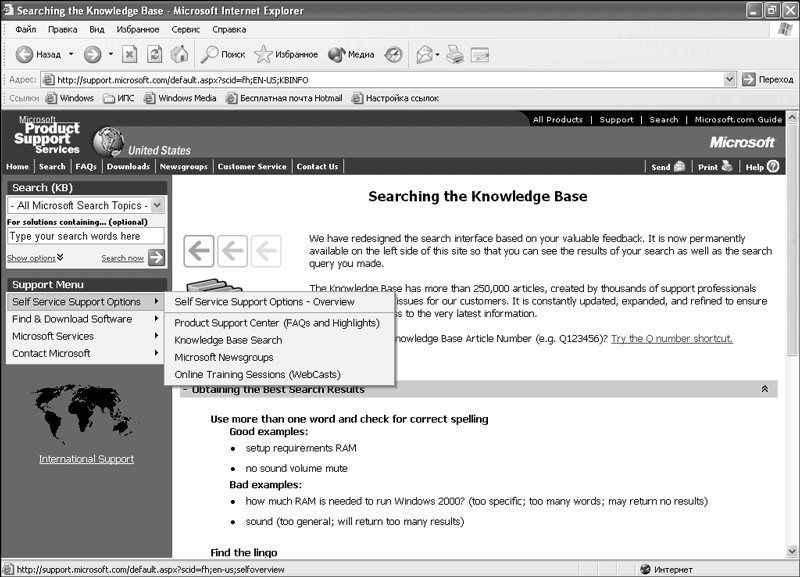Open the Back button history dropdown arrow

point(71,54)
